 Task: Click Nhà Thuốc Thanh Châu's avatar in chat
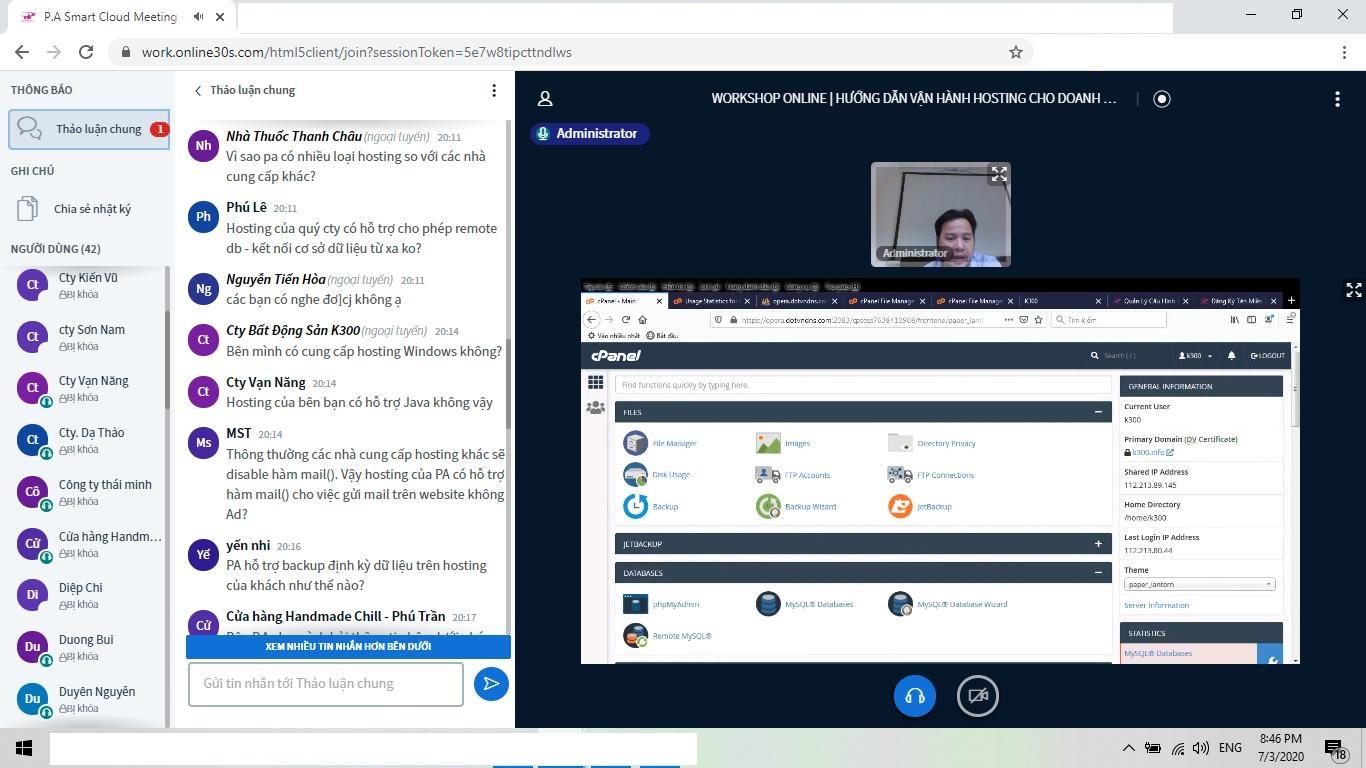click(x=203, y=145)
